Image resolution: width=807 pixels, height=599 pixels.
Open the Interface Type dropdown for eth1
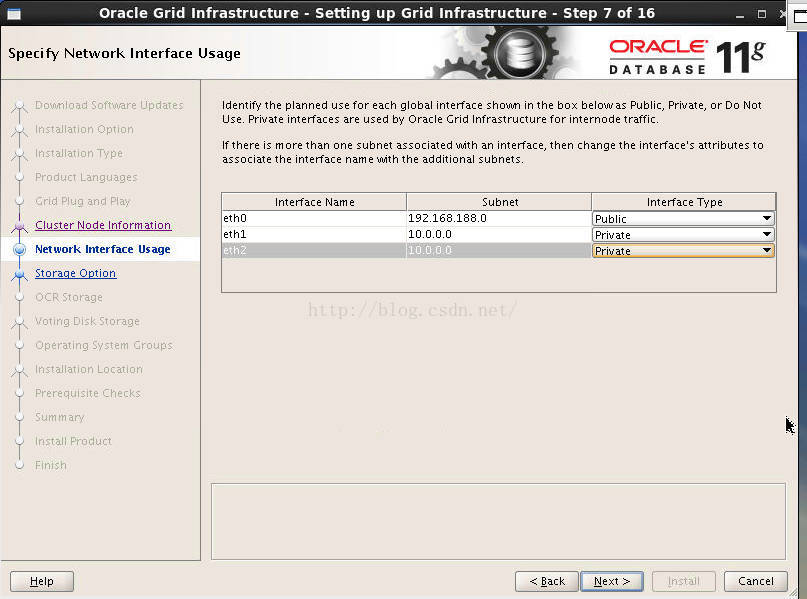683,235
